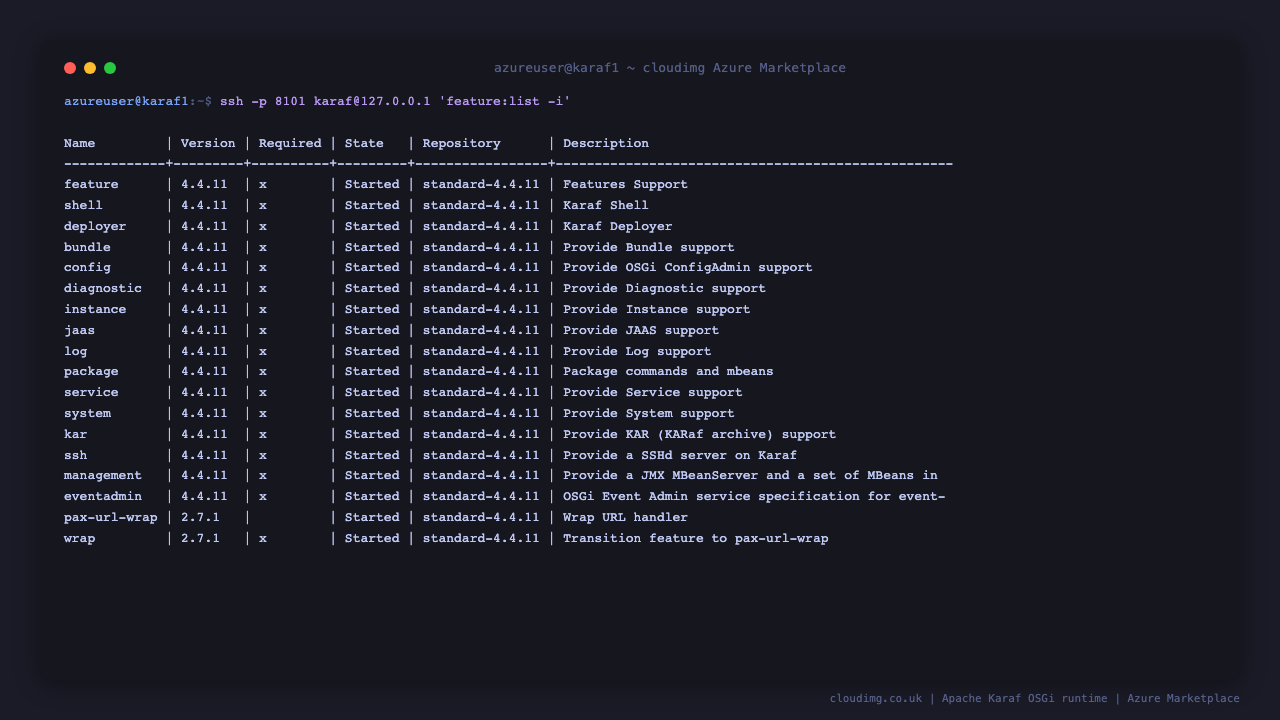Click the 'Repository' column header
This screenshot has height=720, width=1280.
coord(462,143)
